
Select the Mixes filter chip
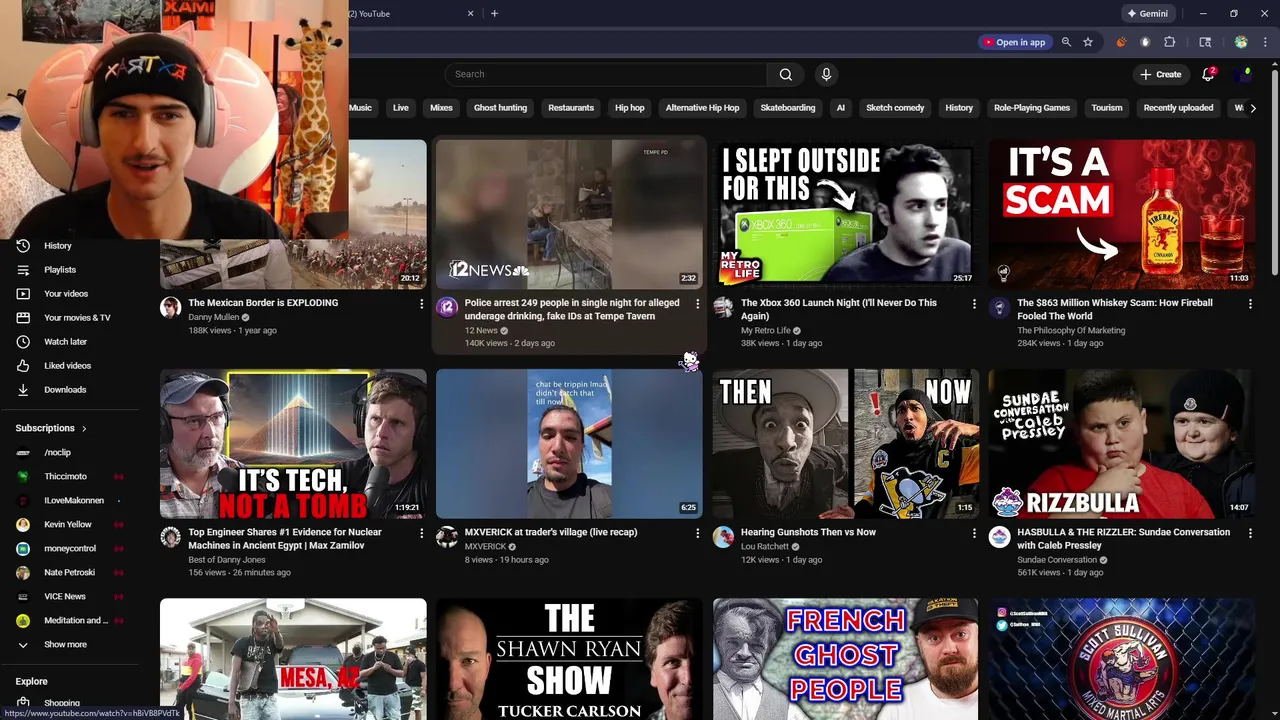pyautogui.click(x=441, y=108)
